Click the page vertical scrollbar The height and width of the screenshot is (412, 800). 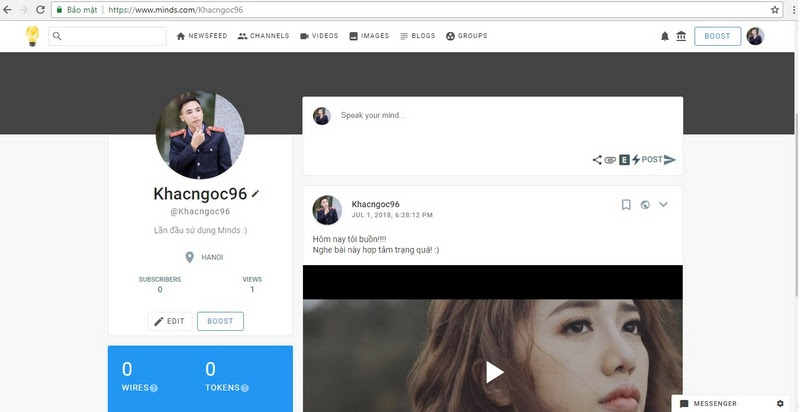coord(796,204)
